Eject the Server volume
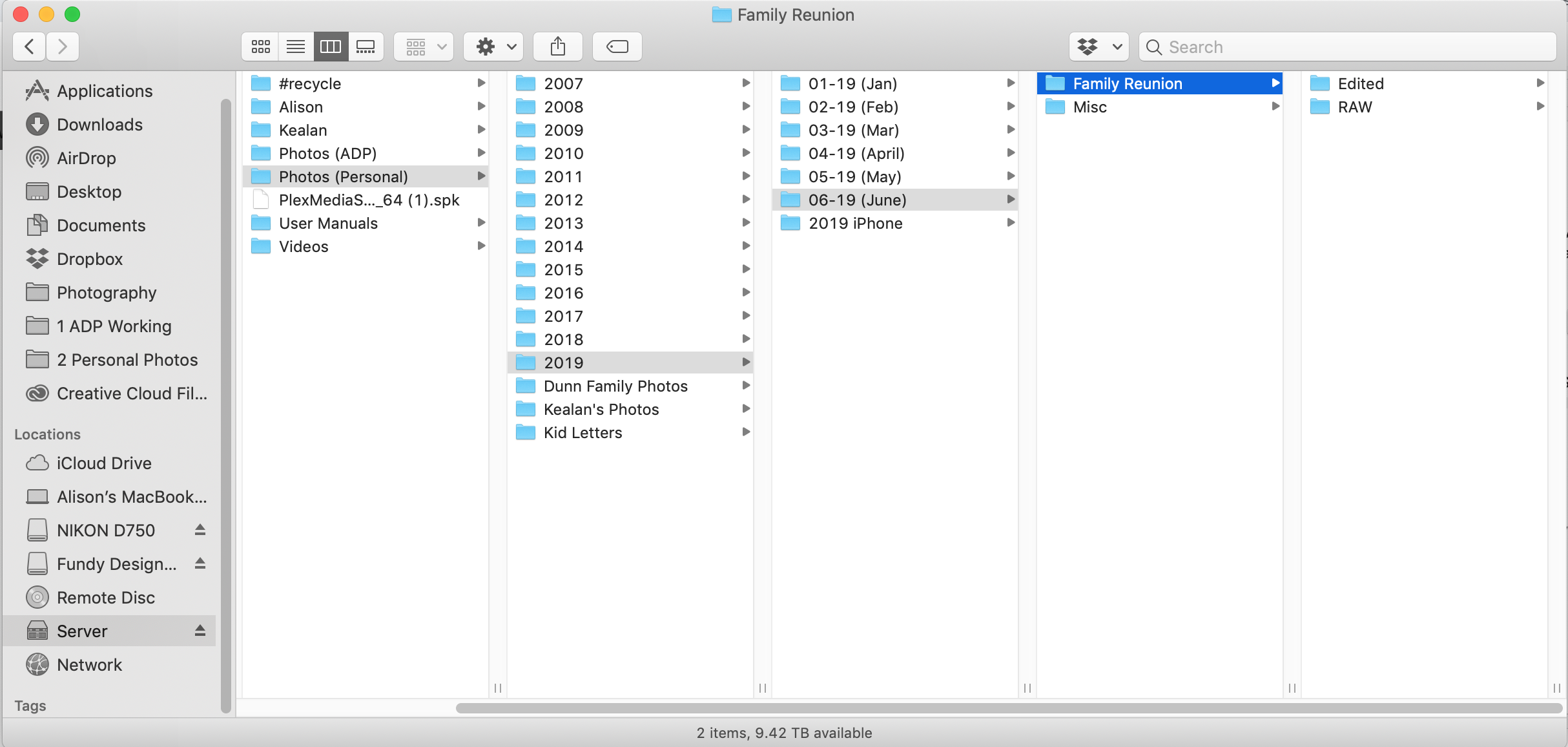The width and height of the screenshot is (1568, 747). [200, 631]
